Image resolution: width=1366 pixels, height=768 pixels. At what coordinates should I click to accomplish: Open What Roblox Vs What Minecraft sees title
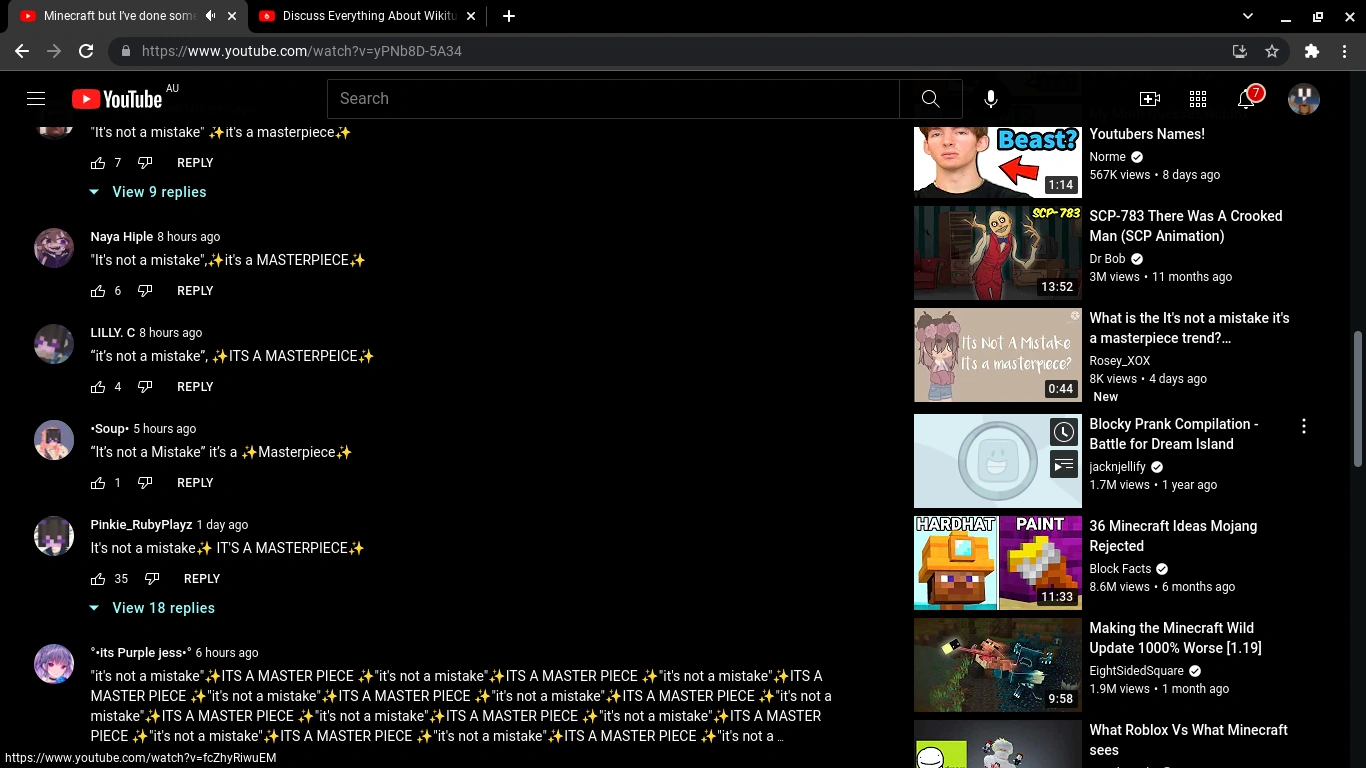tap(1188, 740)
